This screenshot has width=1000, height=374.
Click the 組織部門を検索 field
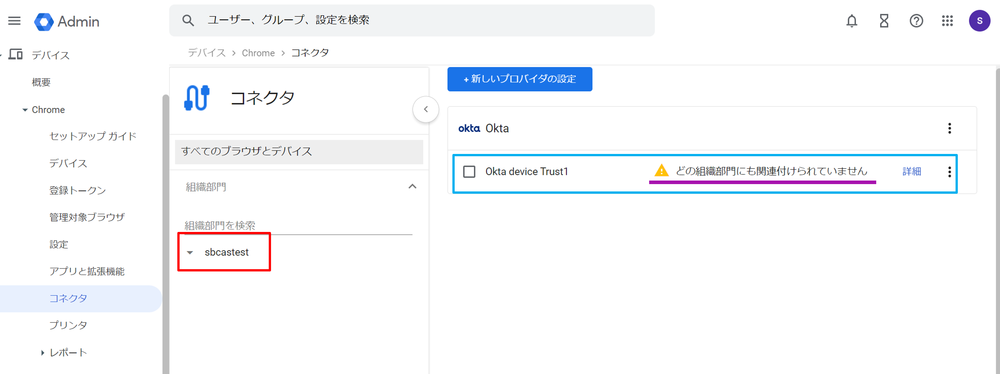298,225
